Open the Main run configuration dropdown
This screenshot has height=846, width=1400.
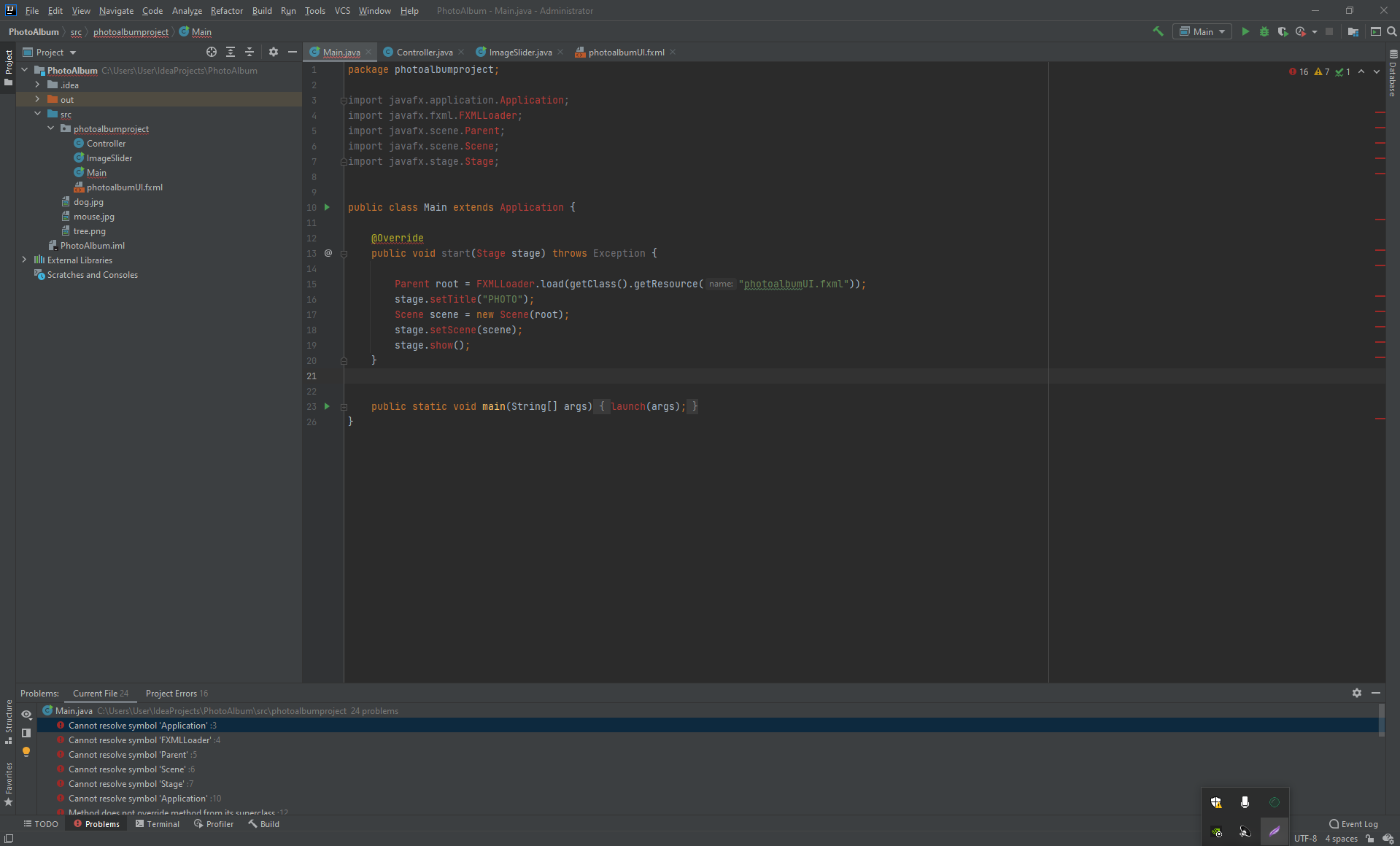(1202, 31)
